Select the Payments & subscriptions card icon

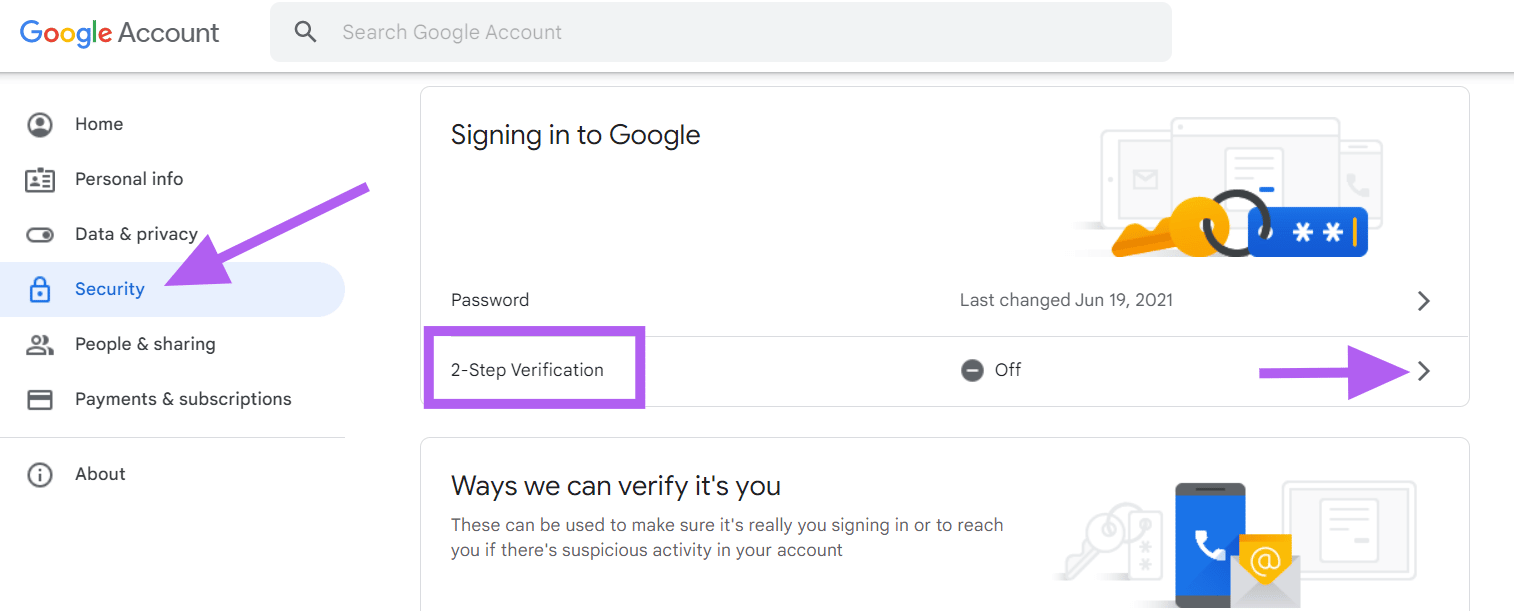point(40,398)
